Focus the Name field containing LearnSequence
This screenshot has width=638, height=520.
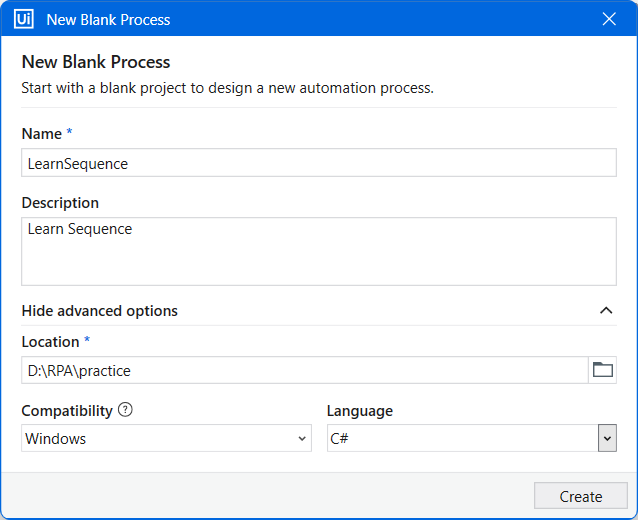coord(319,163)
